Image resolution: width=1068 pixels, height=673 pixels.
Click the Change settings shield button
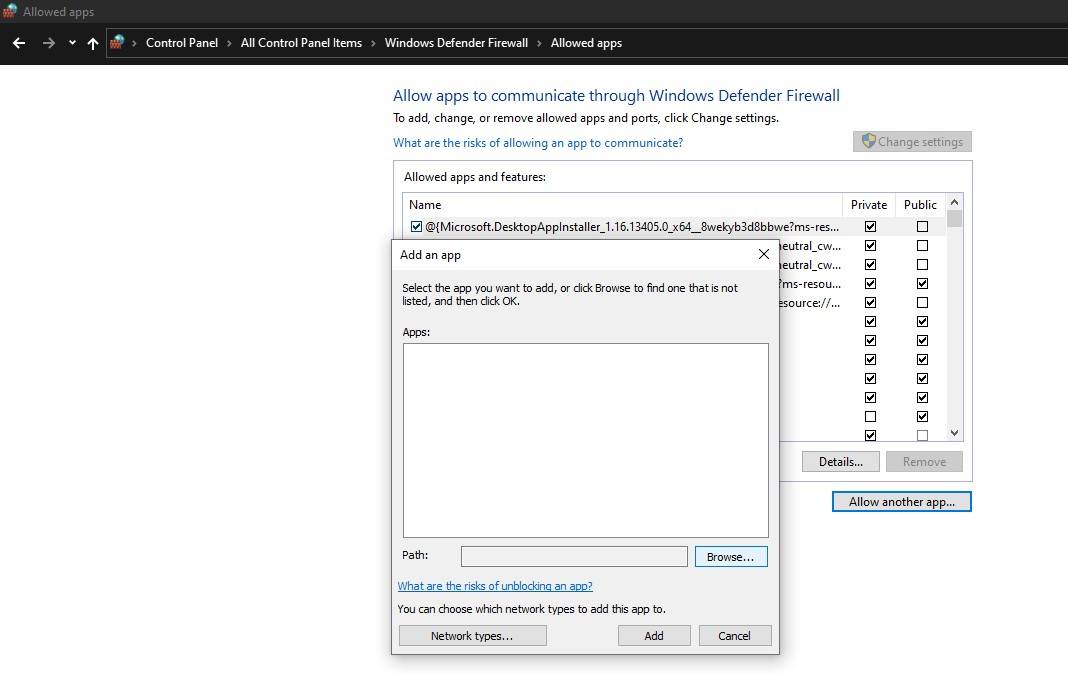pyautogui.click(x=912, y=142)
